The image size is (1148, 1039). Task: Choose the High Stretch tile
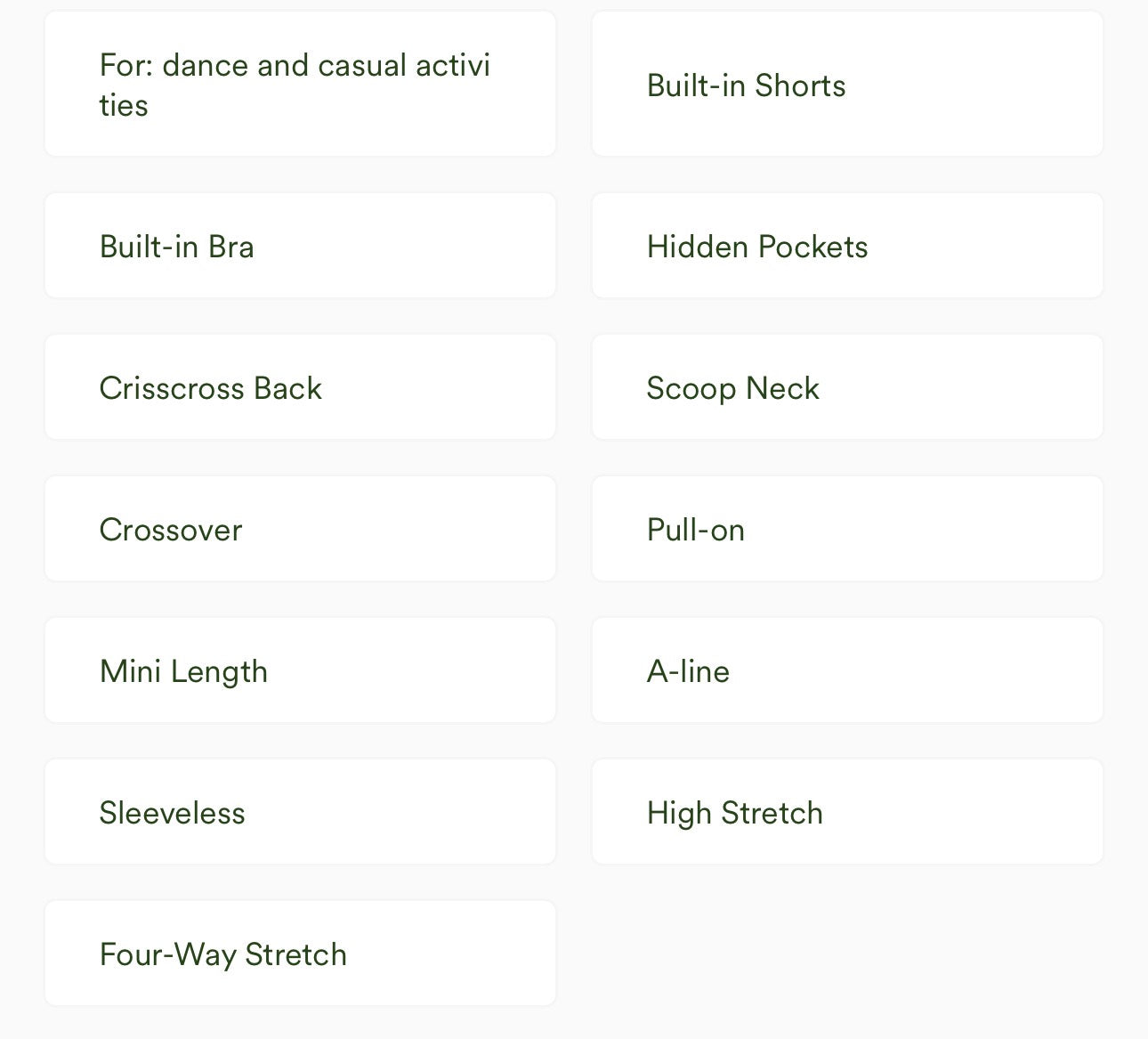coord(847,812)
